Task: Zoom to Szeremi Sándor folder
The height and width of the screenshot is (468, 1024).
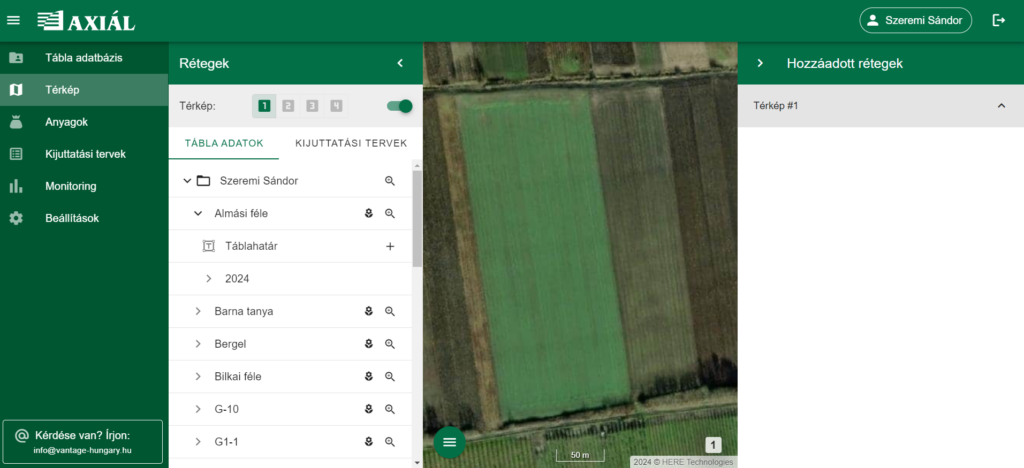Action: [x=390, y=181]
